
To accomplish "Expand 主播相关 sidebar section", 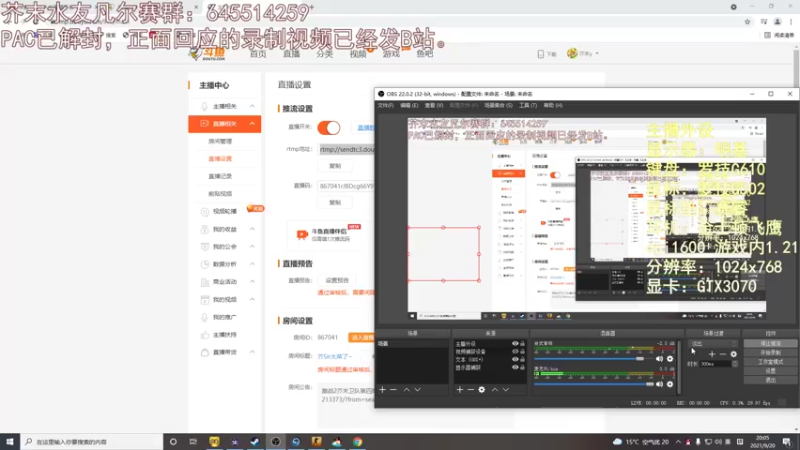I will [252, 106].
